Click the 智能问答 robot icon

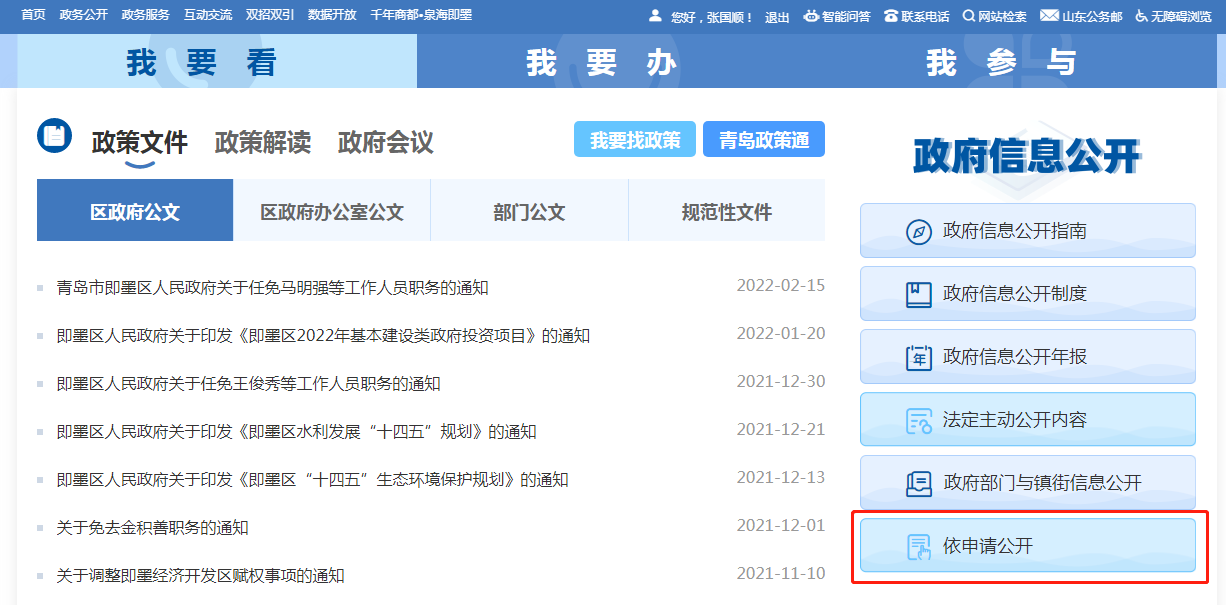(x=811, y=16)
